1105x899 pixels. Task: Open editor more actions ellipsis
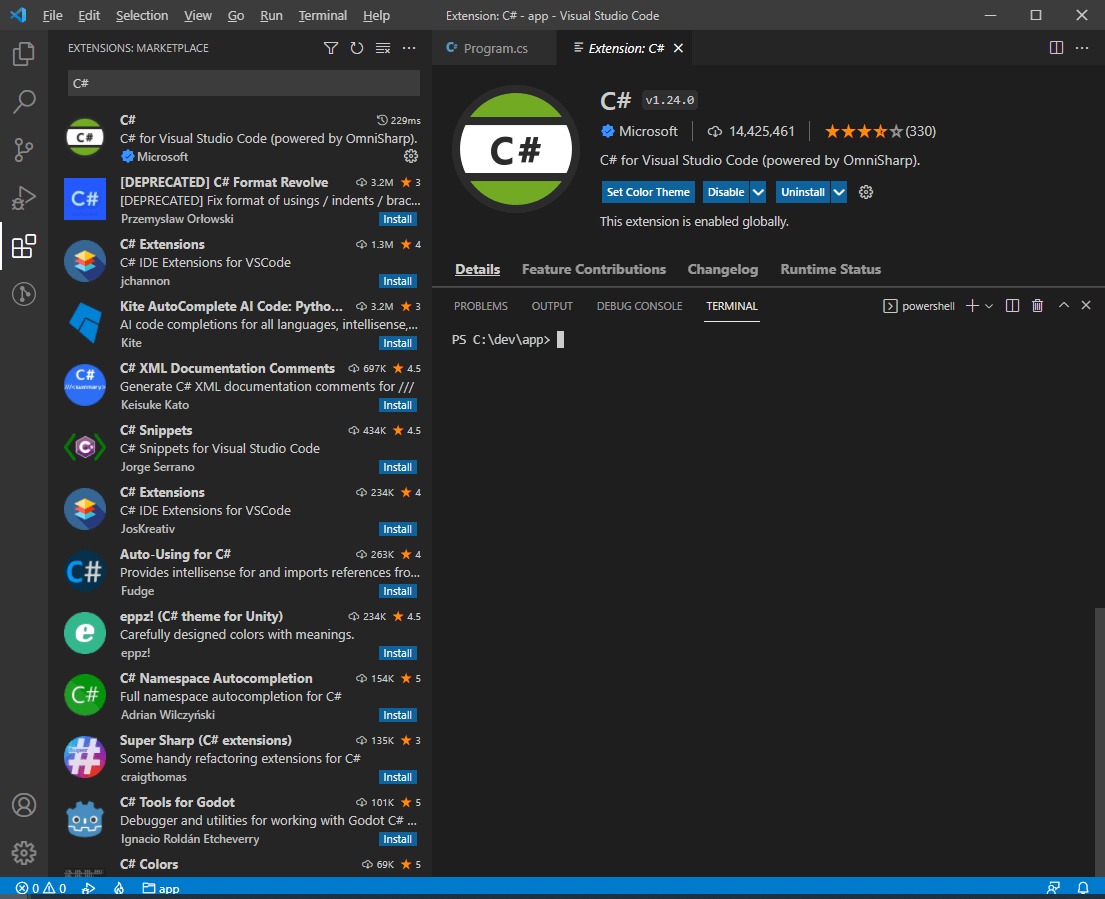tap(1082, 48)
